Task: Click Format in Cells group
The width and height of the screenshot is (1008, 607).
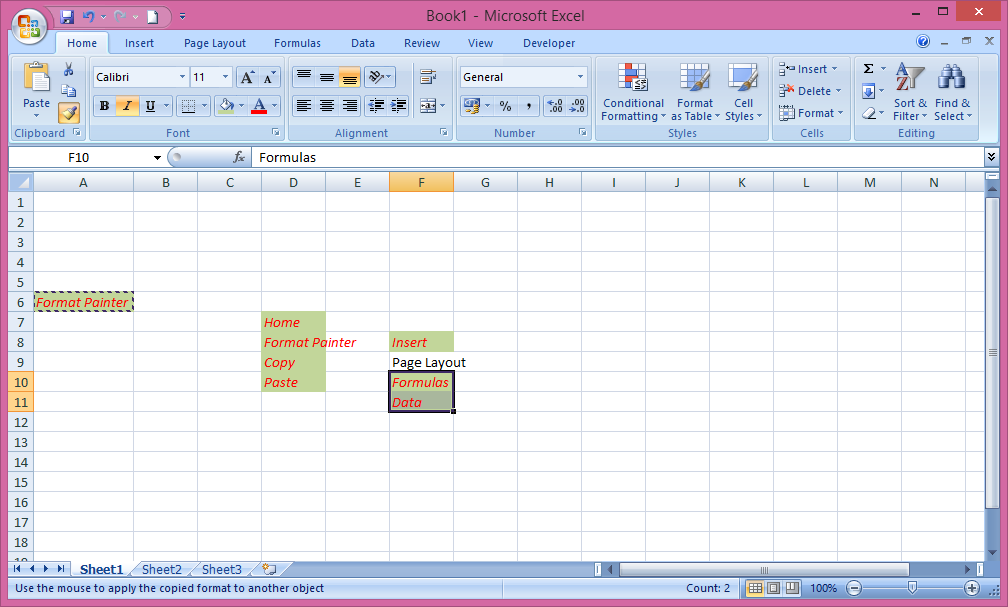Action: click(x=811, y=113)
